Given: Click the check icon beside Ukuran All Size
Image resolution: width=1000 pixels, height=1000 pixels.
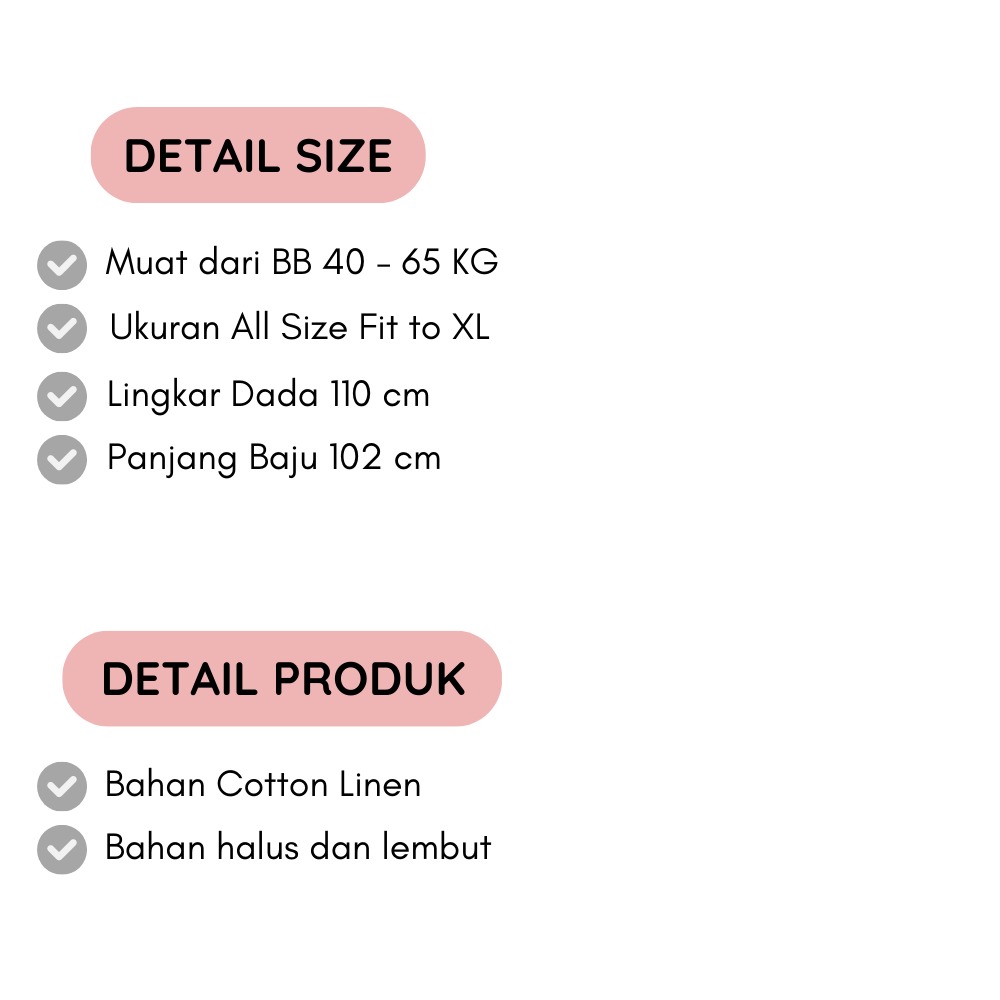Looking at the screenshot, I should tap(62, 328).
